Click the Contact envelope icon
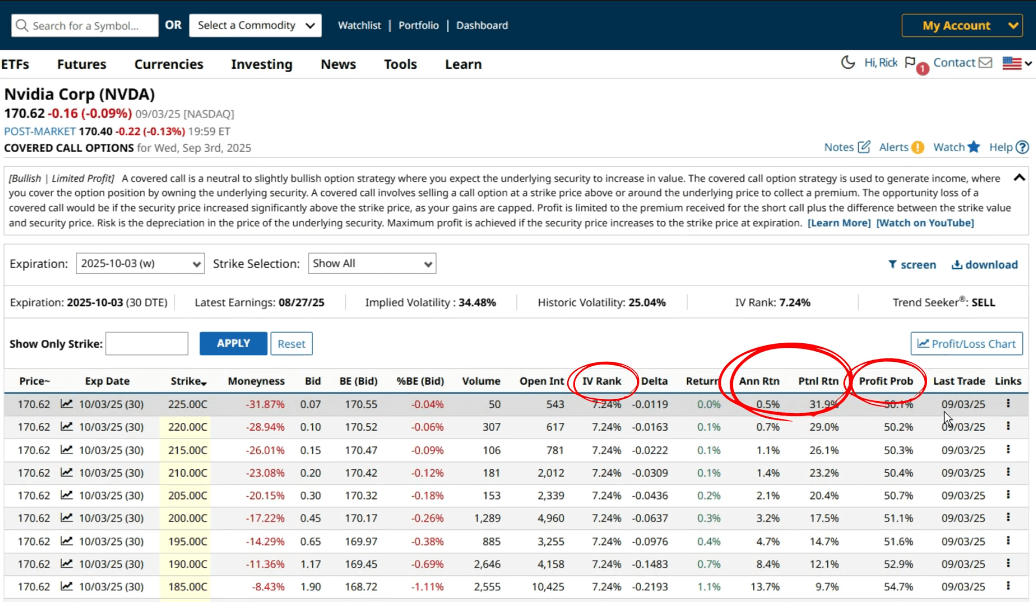Viewport: 1036px width, 602px height. tap(986, 63)
